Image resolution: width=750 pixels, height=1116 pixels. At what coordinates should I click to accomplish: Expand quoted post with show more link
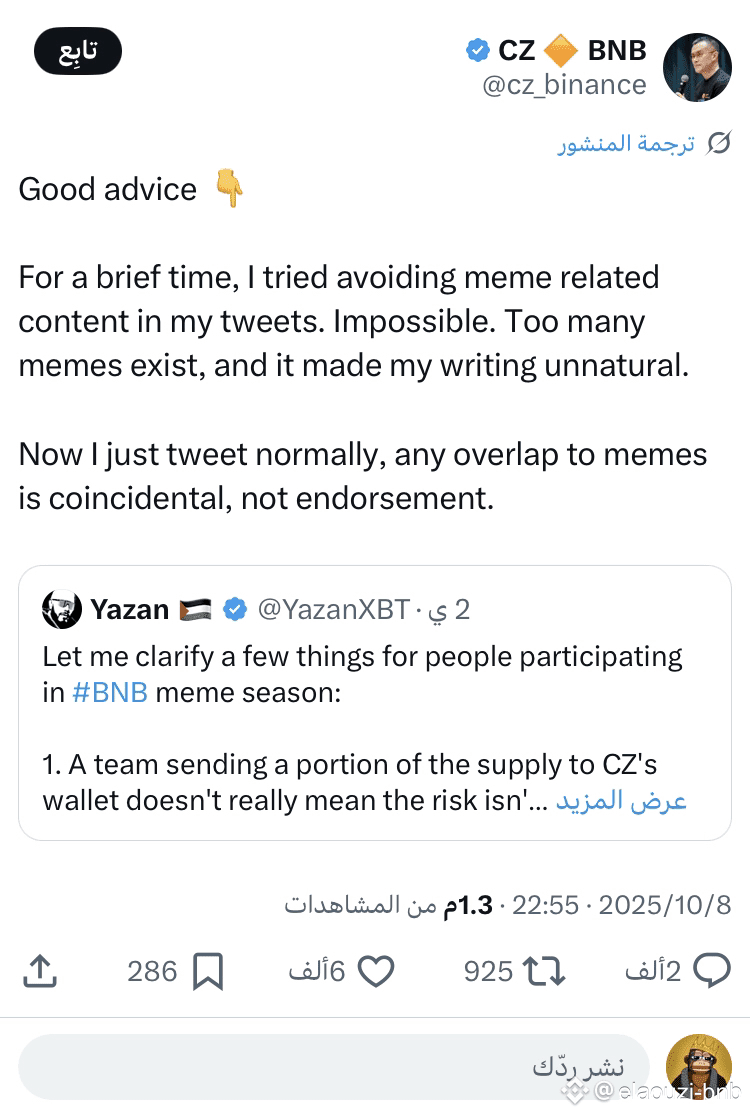[x=621, y=801]
